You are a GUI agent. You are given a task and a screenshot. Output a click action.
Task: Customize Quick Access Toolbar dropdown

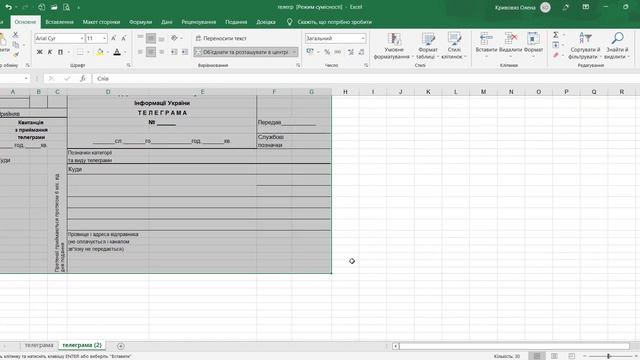pos(78,7)
